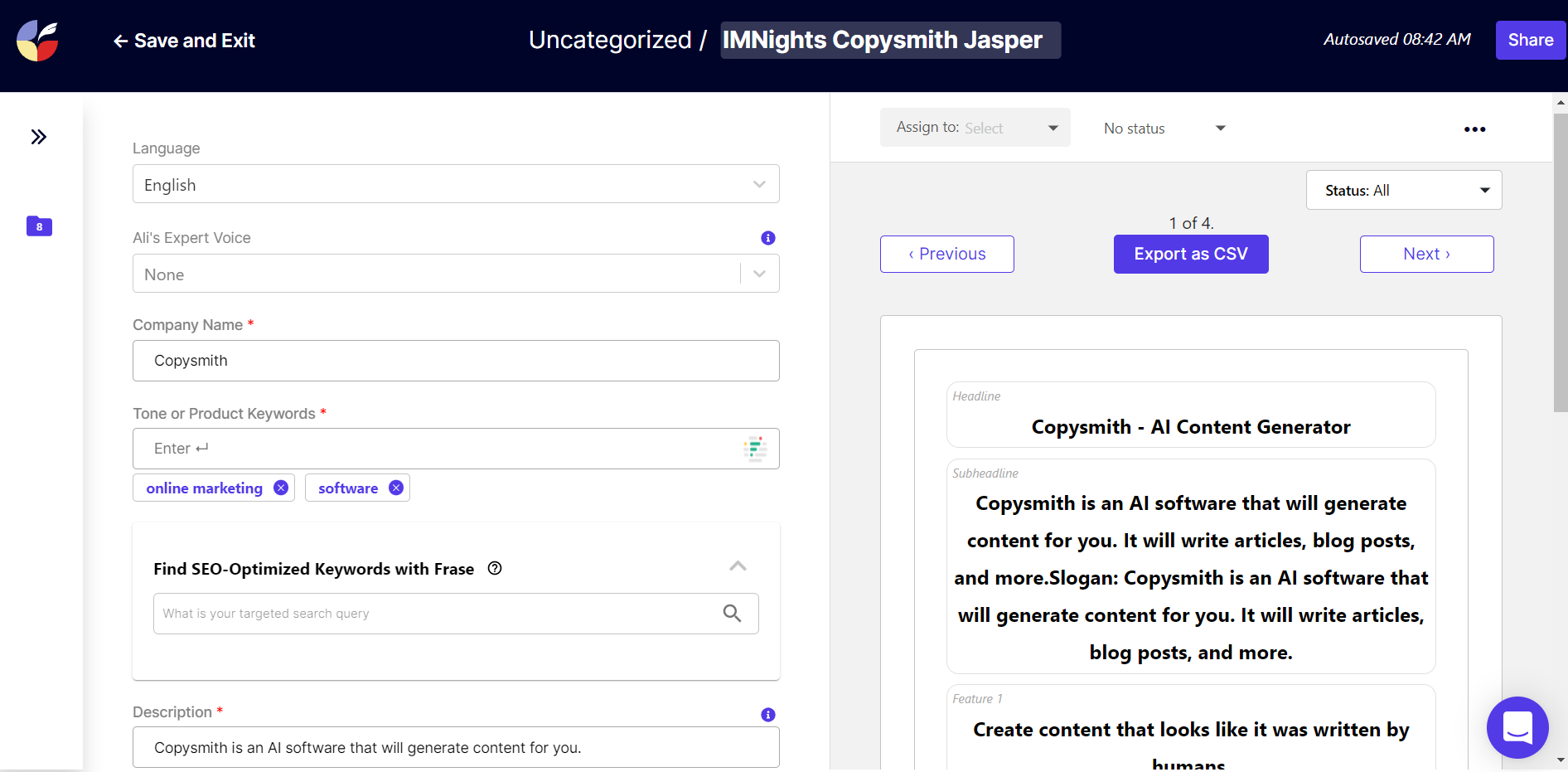Screen dimensions: 1568x772
Task: Click the Headline text Copysmith - AI Content Generator
Action: pos(1191,427)
